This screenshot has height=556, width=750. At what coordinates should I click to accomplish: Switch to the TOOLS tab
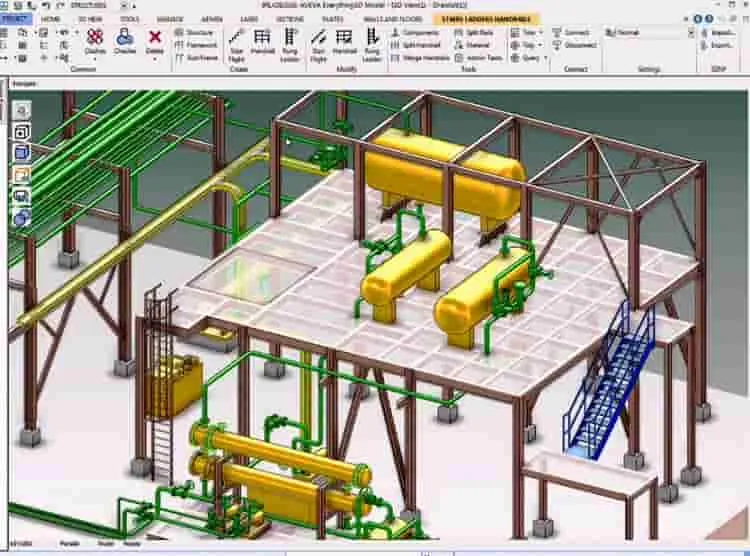pyautogui.click(x=129, y=19)
